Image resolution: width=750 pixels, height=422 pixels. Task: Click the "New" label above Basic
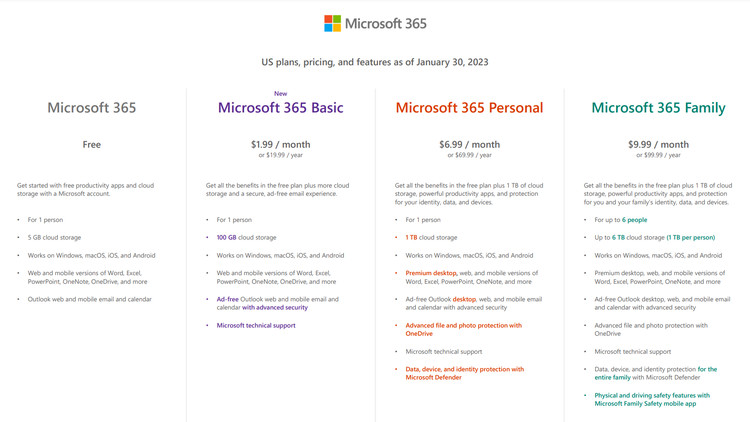pyautogui.click(x=280, y=93)
